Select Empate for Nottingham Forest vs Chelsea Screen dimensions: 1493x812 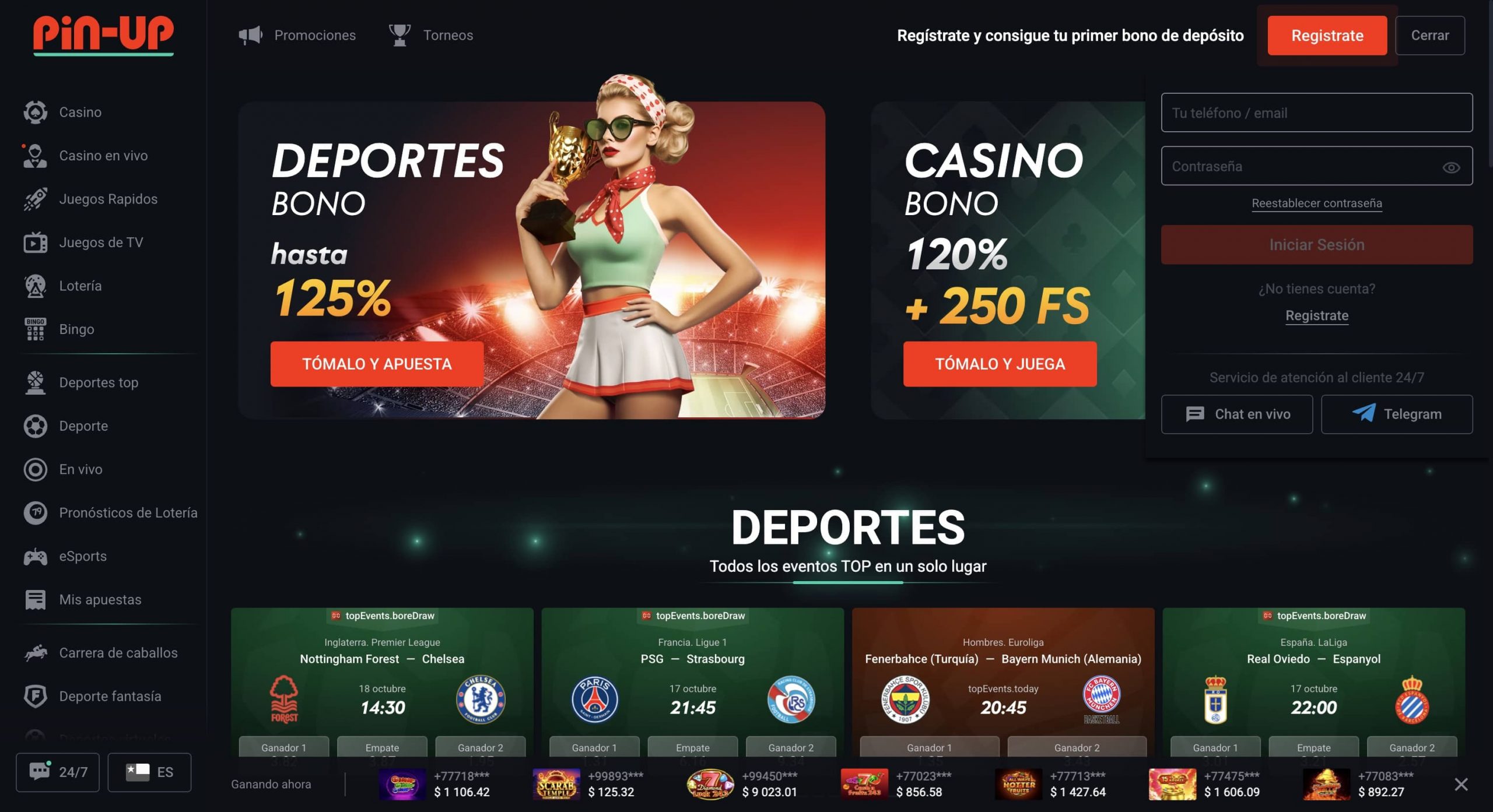[x=382, y=747]
